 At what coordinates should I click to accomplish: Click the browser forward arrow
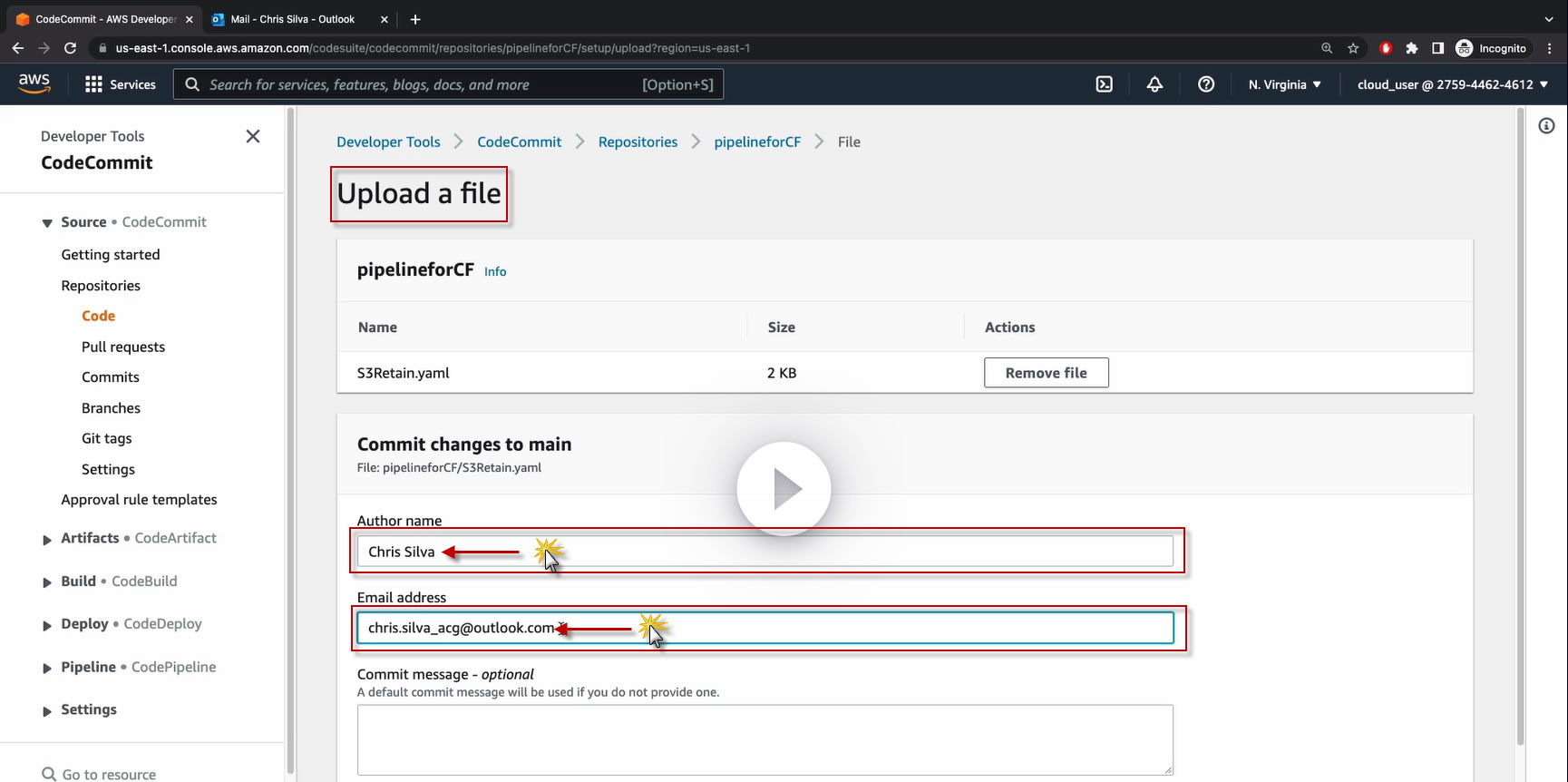pos(44,48)
